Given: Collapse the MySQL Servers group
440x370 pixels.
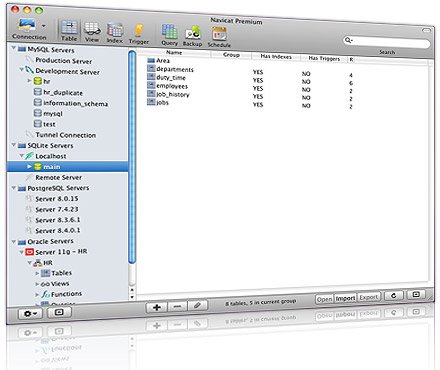Looking at the screenshot, I should 14,48.
